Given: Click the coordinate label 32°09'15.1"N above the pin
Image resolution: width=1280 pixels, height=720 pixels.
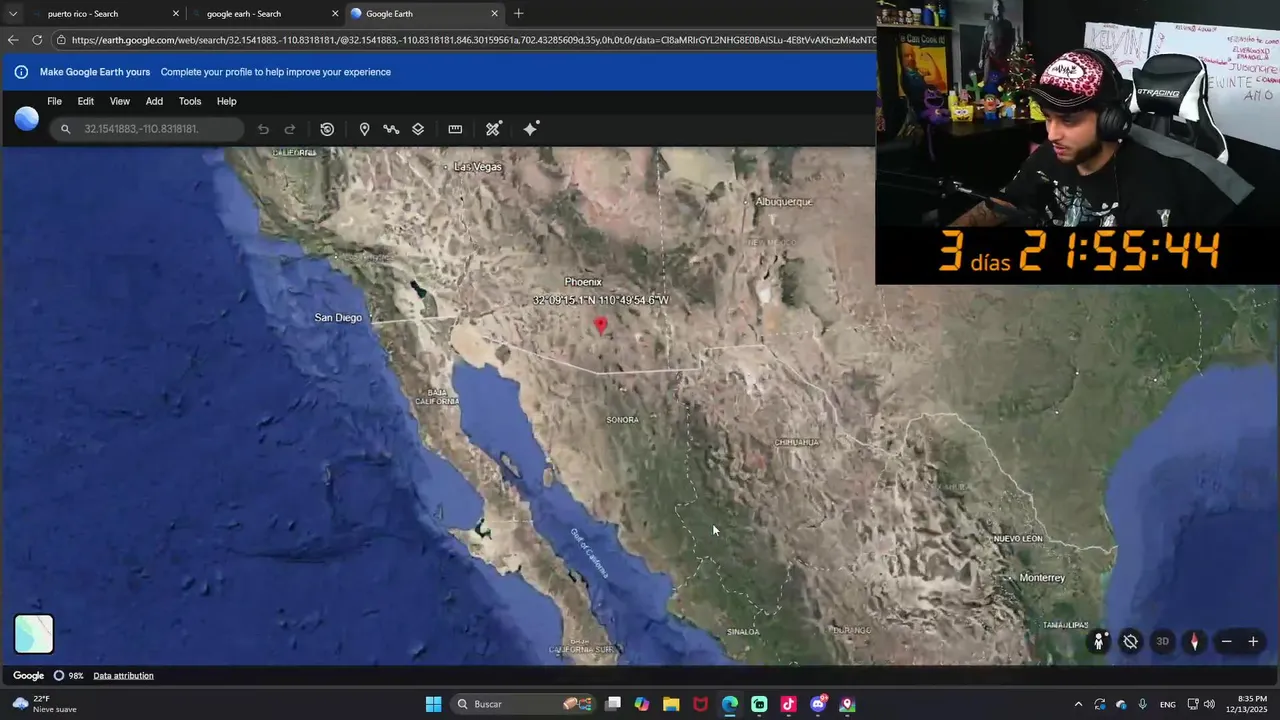Looking at the screenshot, I should click(600, 300).
